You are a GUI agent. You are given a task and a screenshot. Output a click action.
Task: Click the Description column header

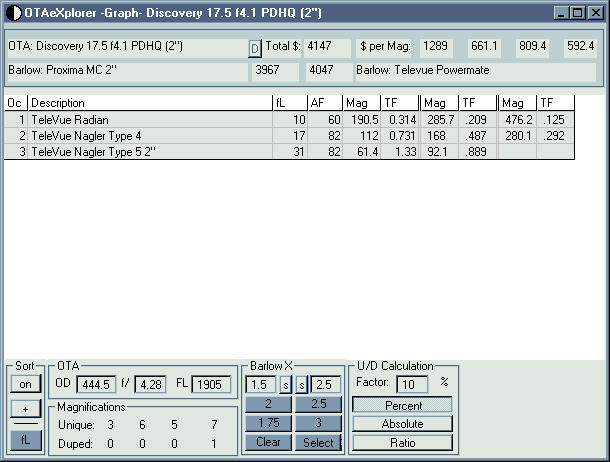click(x=150, y=103)
